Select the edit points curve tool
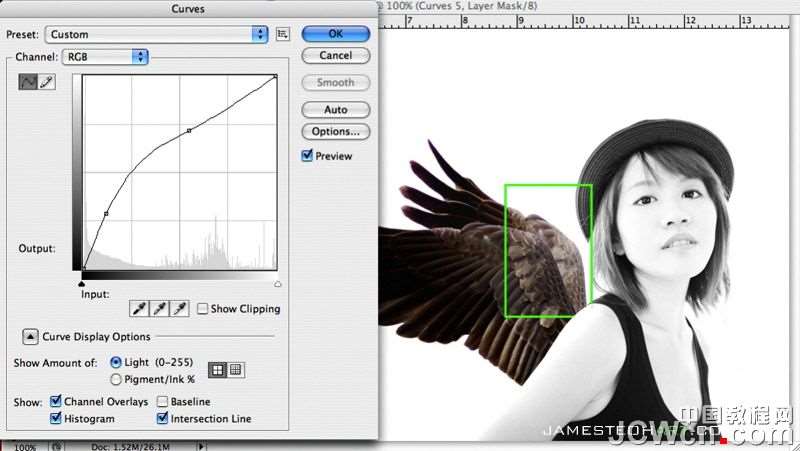 click(28, 82)
